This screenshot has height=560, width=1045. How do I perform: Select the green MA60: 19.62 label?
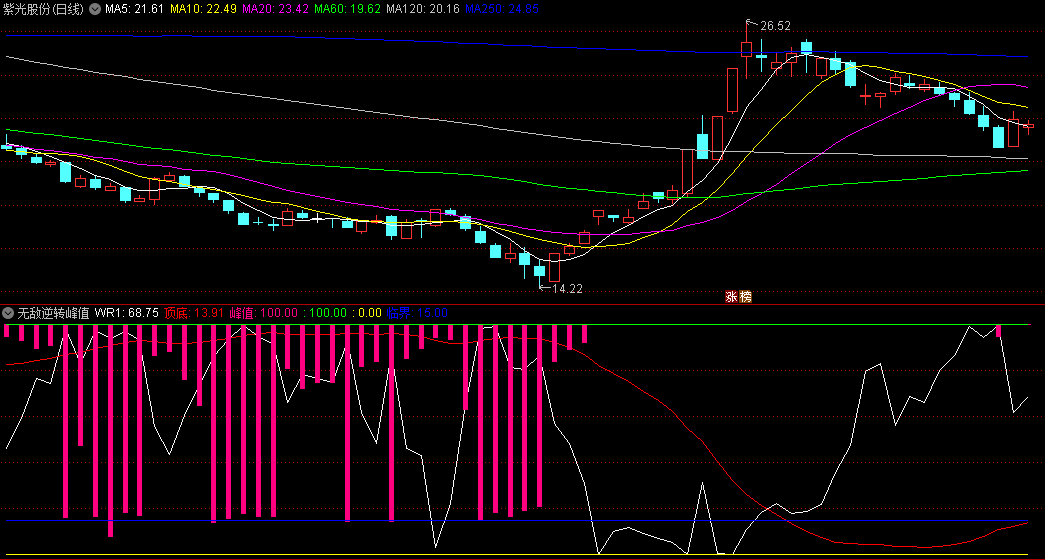point(346,9)
